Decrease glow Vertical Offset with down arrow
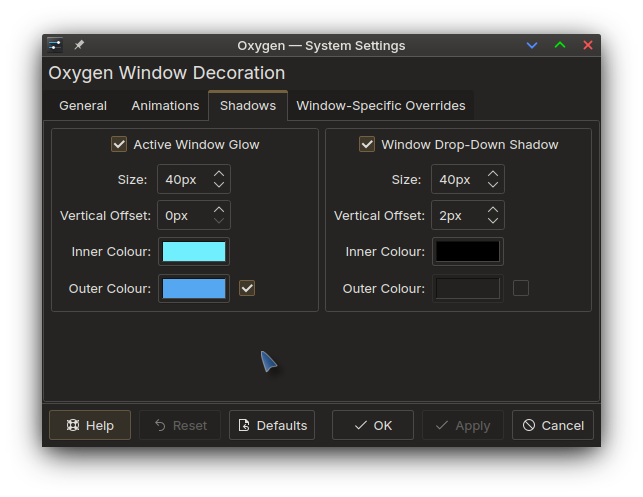This screenshot has width=643, height=497. [219, 221]
